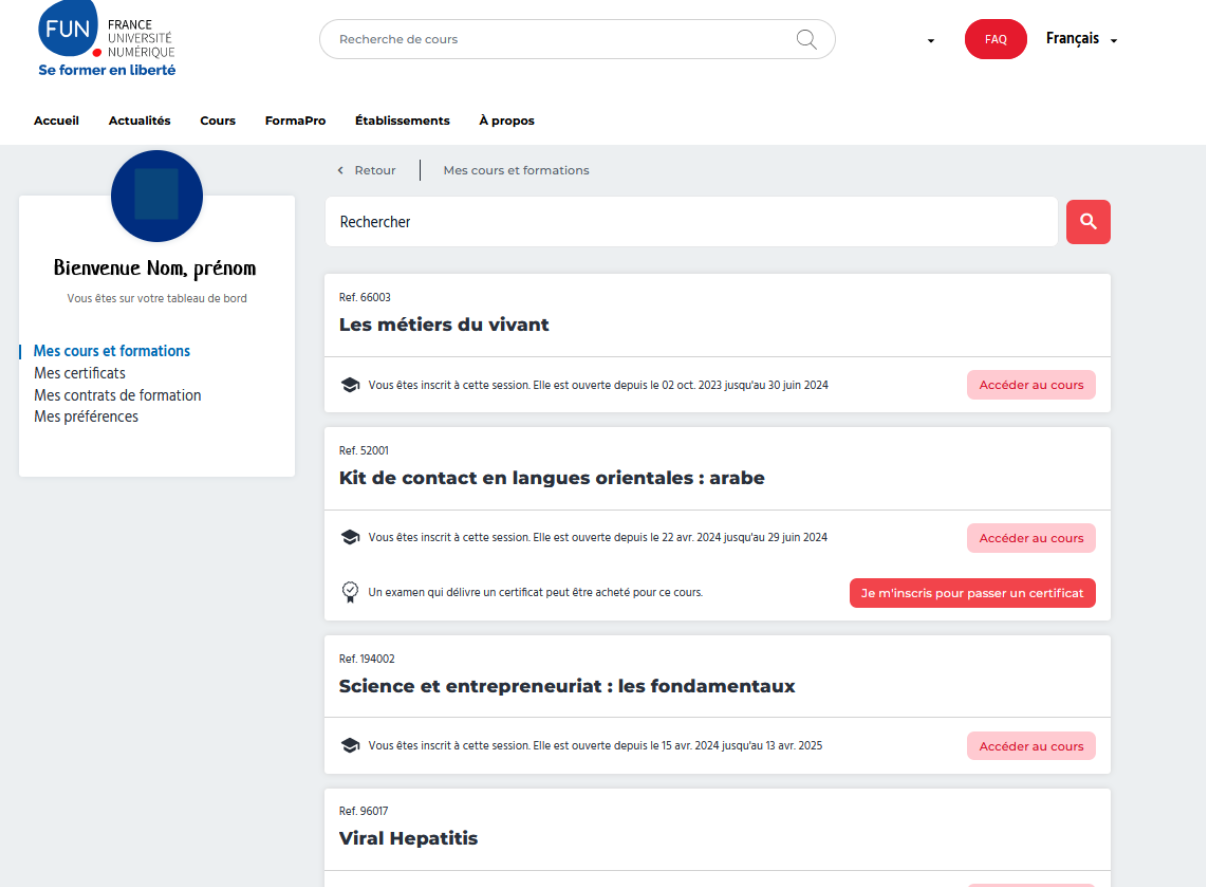Click the FAQ button
1206x887 pixels.
995,40
